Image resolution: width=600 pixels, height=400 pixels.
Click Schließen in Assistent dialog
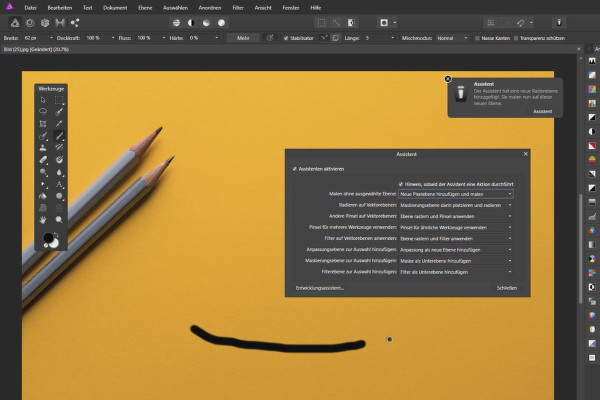pos(507,288)
